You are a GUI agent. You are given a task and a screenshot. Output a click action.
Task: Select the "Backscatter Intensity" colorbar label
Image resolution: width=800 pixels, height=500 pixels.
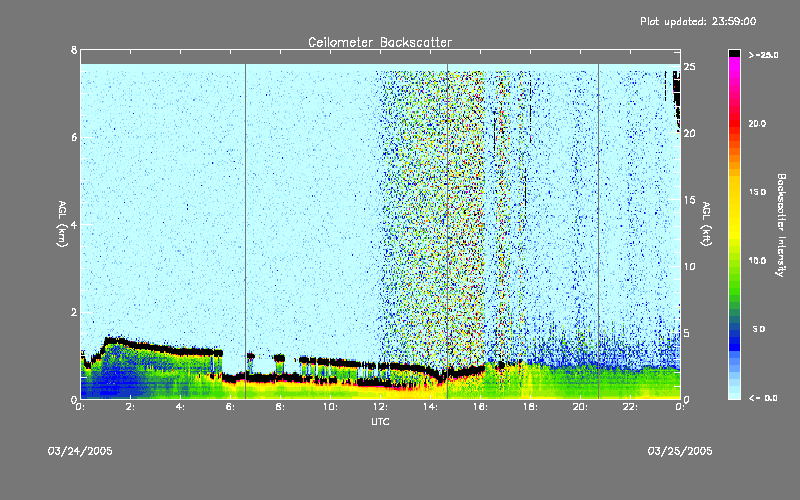pos(781,225)
